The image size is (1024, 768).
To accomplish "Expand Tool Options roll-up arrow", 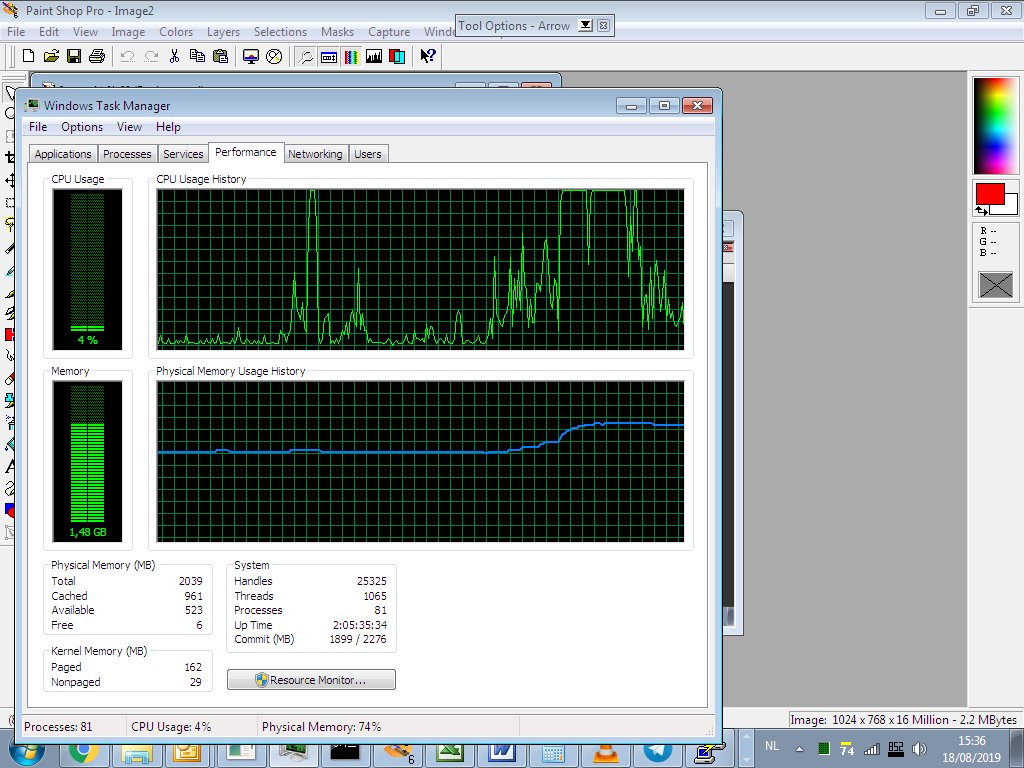I will (x=586, y=25).
